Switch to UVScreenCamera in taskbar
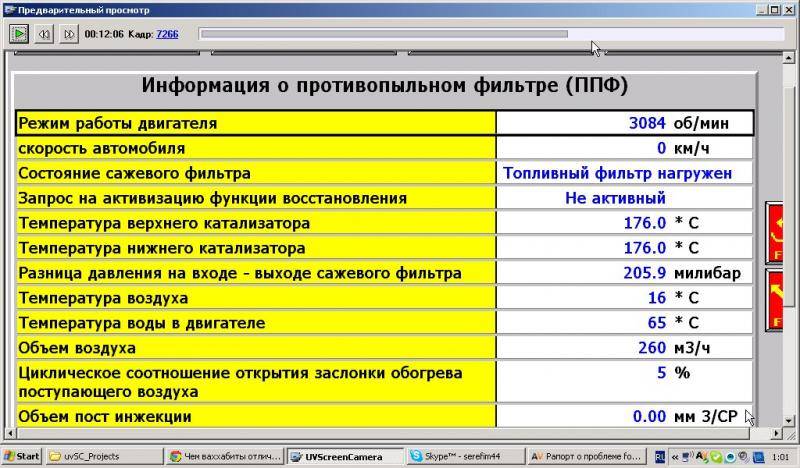 tap(345, 456)
